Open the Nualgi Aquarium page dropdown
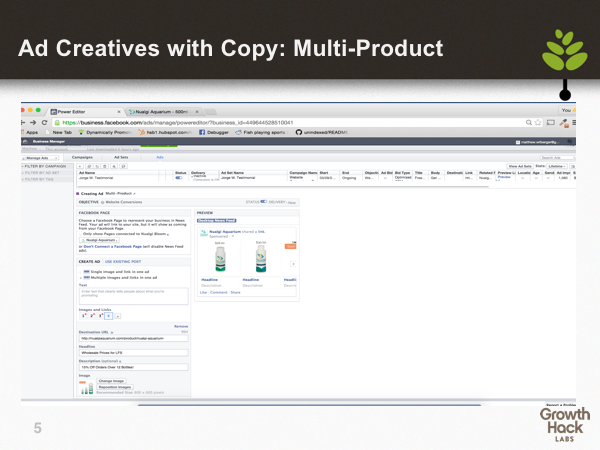This screenshot has width=600, height=450. click(99, 240)
